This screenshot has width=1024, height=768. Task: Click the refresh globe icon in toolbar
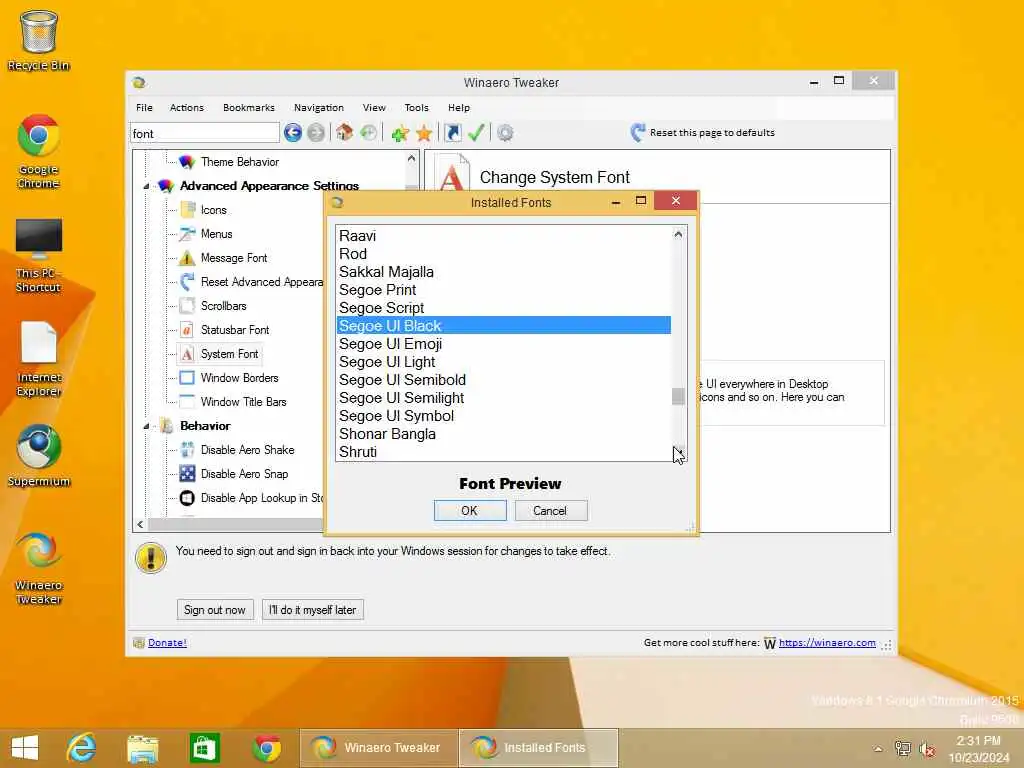pyautogui.click(x=368, y=133)
